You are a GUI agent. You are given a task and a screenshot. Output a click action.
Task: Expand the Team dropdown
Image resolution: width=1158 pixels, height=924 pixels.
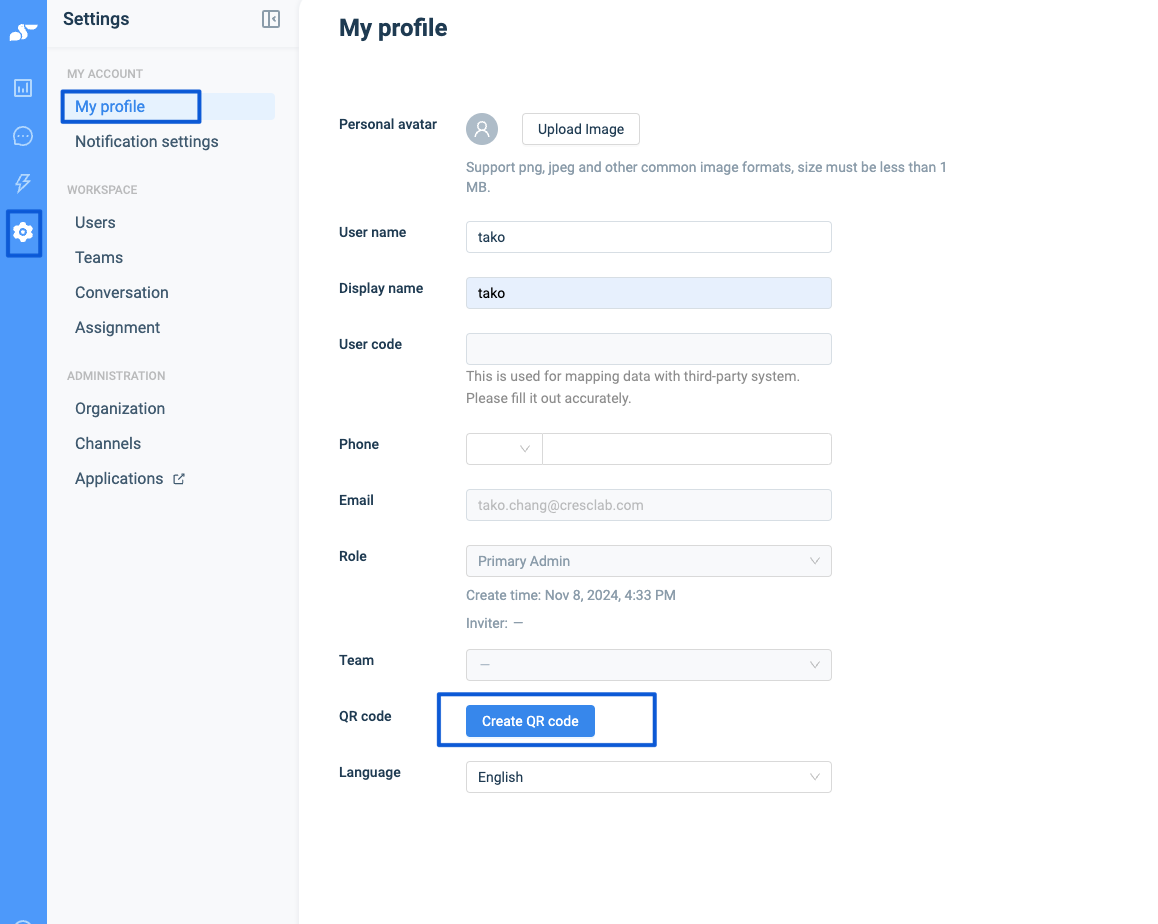pos(648,665)
